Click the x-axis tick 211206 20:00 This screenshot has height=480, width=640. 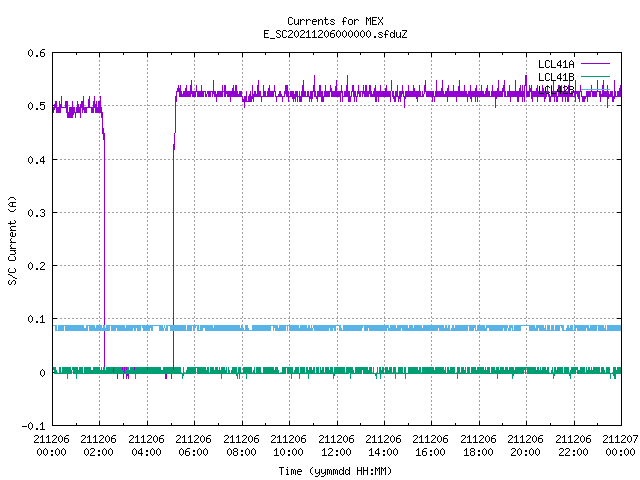(x=525, y=446)
